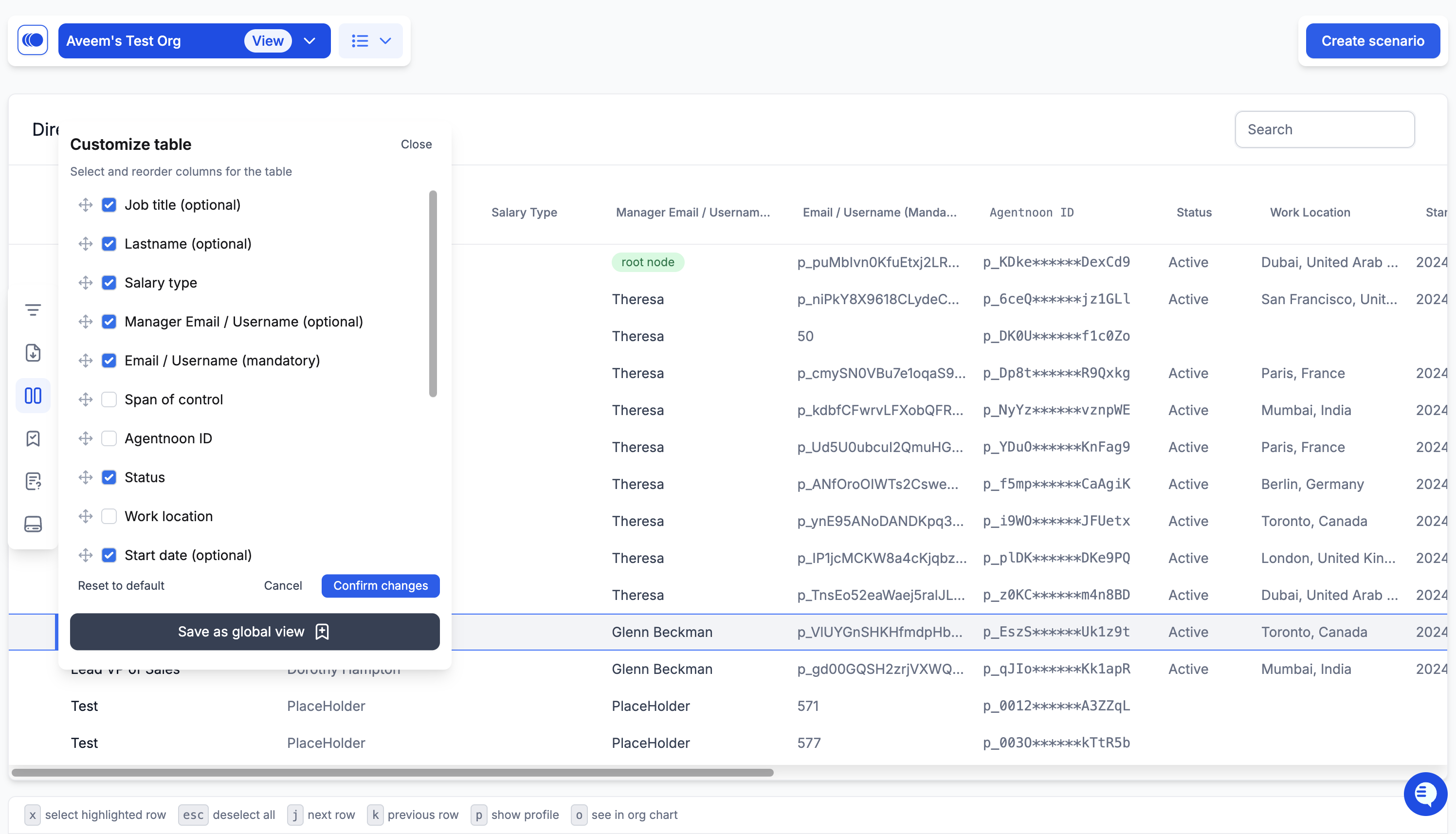1456x834 pixels.
Task: Uncheck the Status column checkbox
Action: [x=109, y=477]
